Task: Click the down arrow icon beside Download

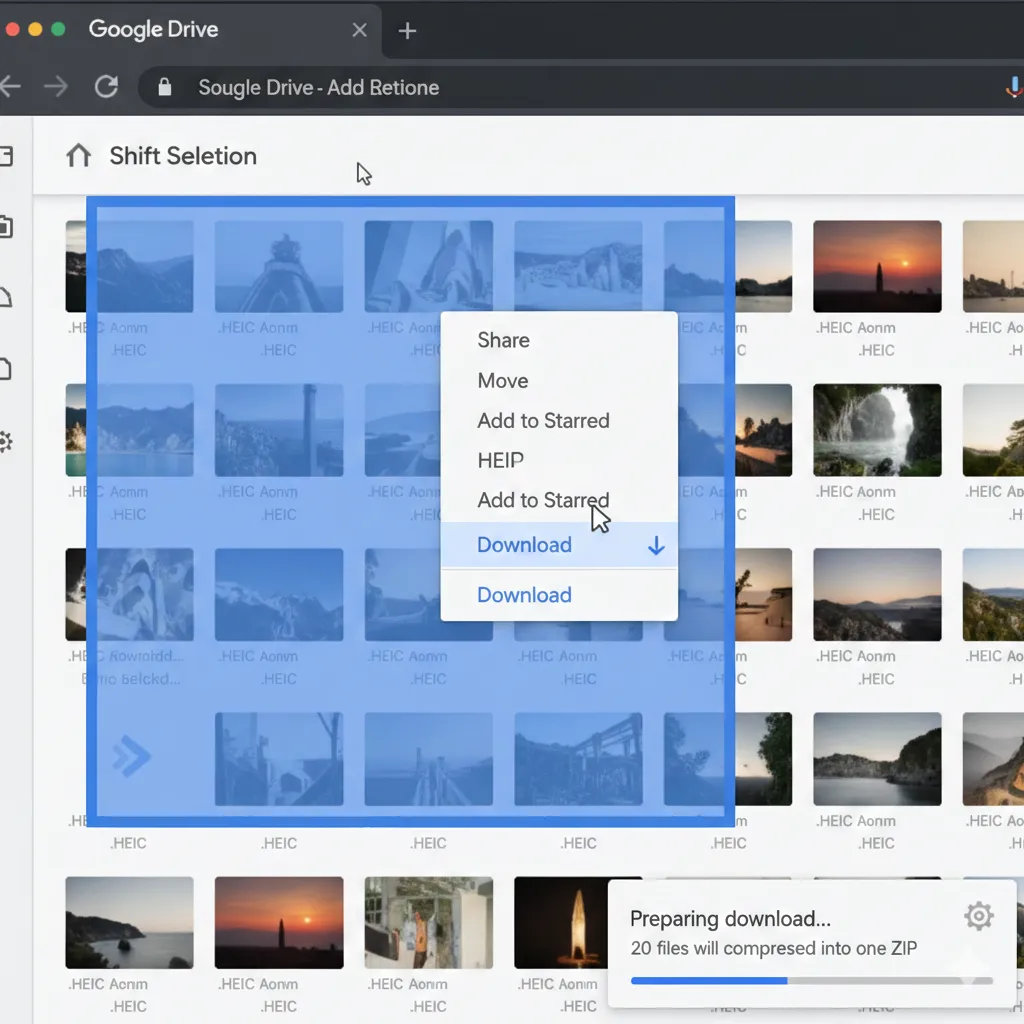Action: pos(656,545)
